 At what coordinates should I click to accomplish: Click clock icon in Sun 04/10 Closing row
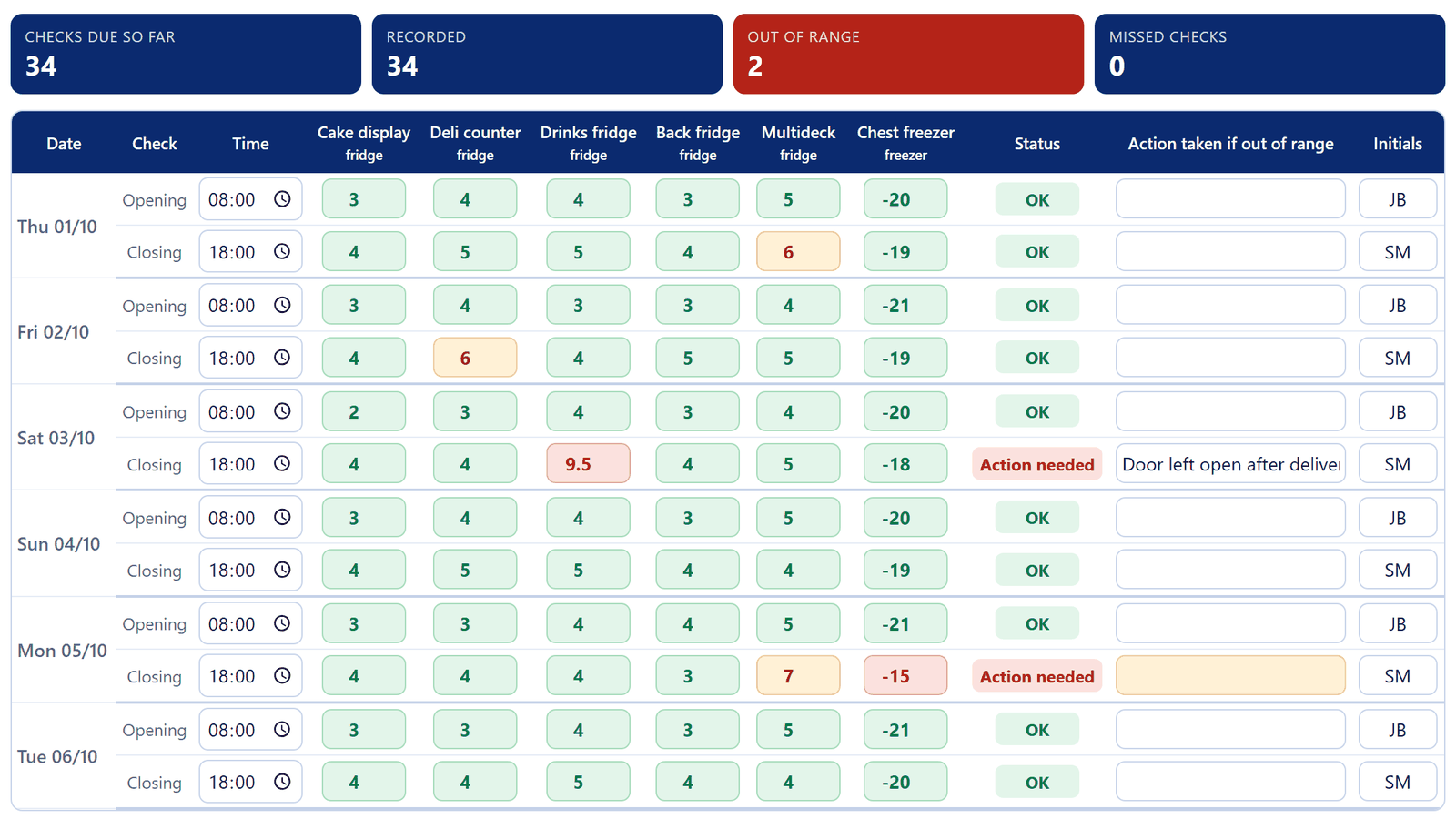tap(282, 571)
